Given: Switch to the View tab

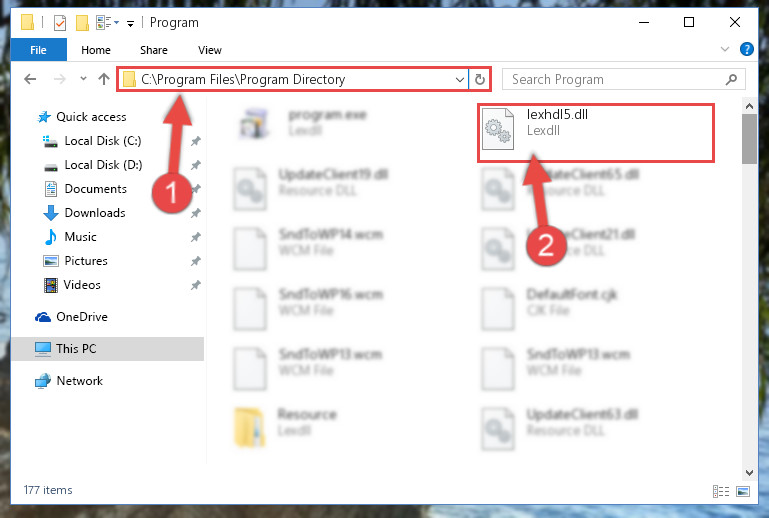Looking at the screenshot, I should [x=209, y=50].
